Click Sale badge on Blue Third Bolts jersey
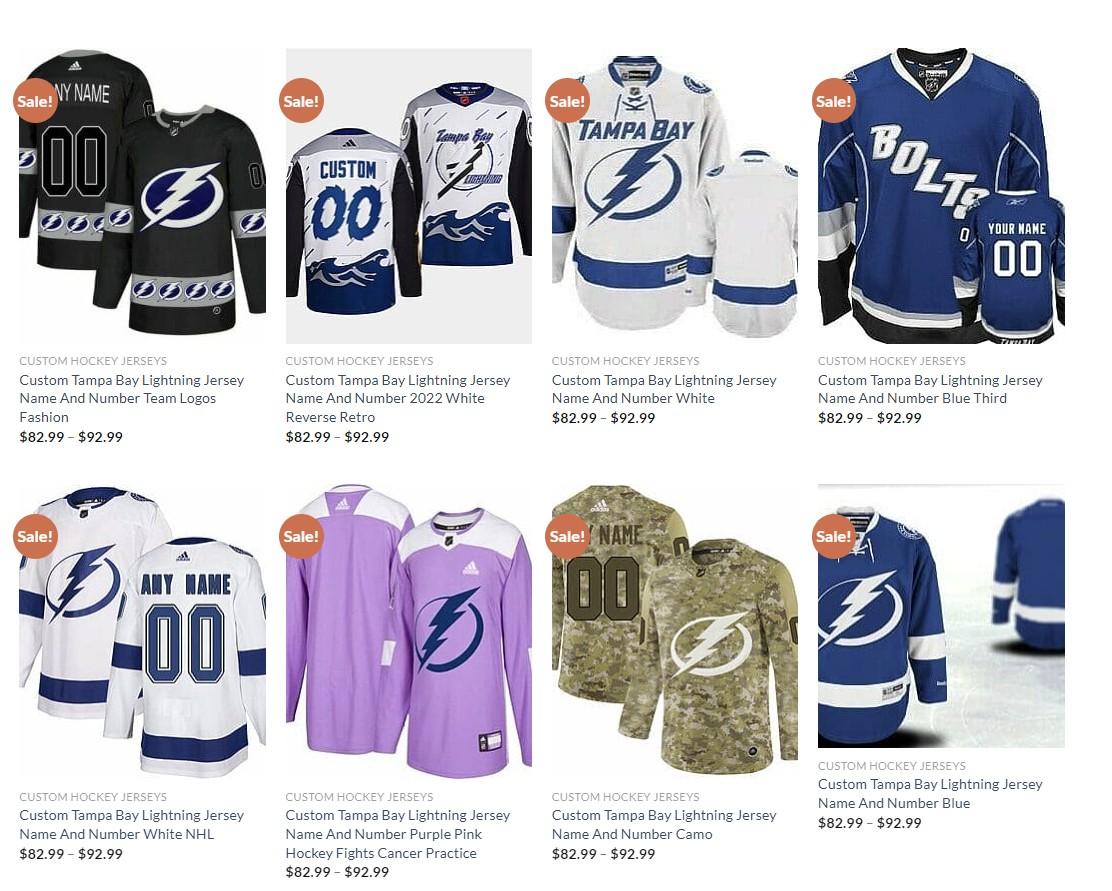Viewport: 1112px width, 891px height. 833,100
